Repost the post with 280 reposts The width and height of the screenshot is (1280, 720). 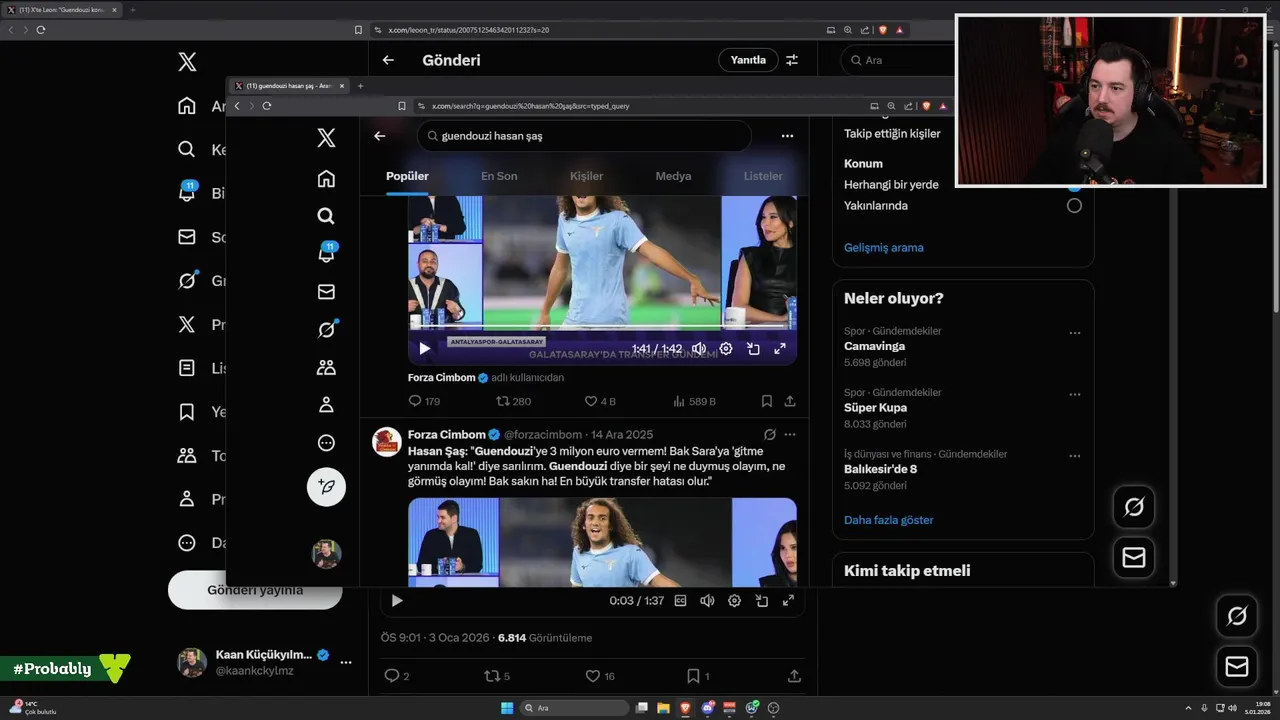(x=513, y=401)
